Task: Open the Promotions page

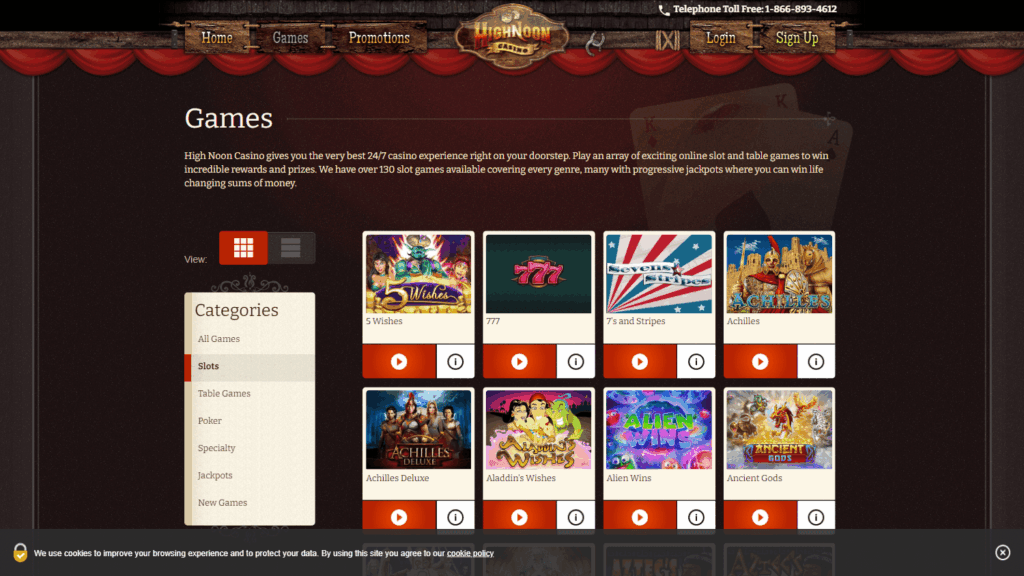Action: pyautogui.click(x=379, y=38)
